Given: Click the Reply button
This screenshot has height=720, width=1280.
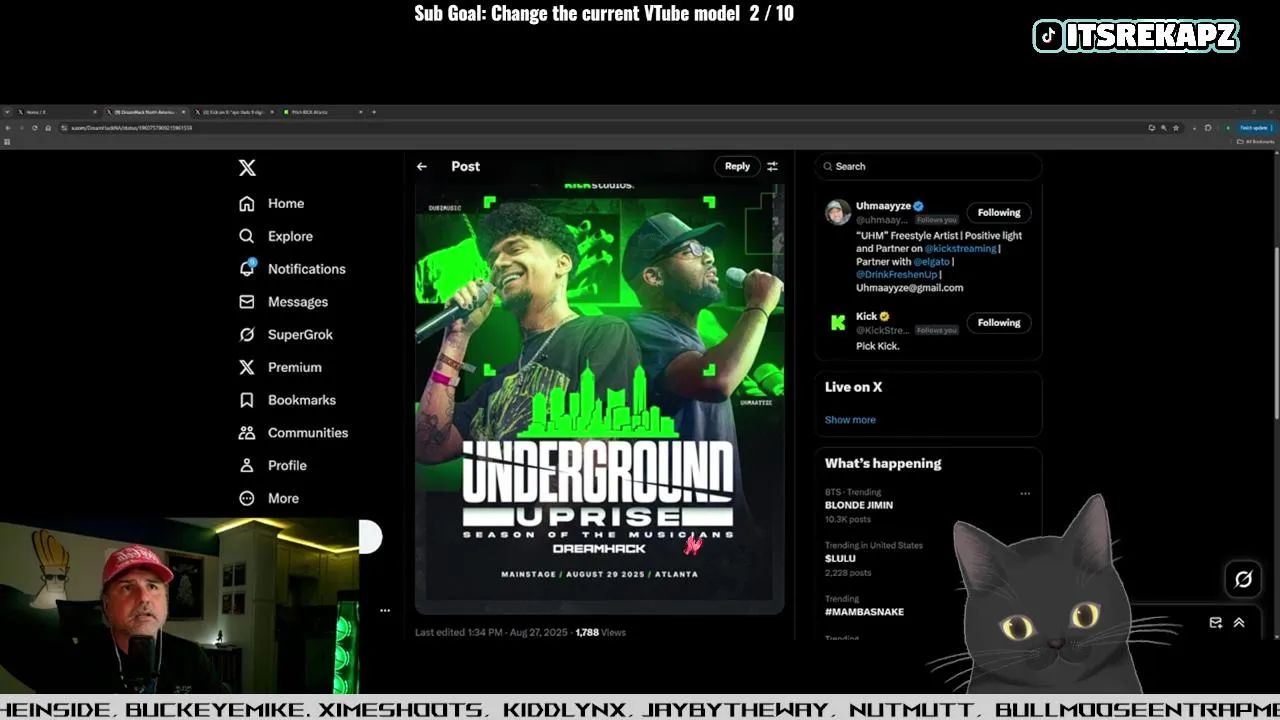Looking at the screenshot, I should click(x=737, y=166).
